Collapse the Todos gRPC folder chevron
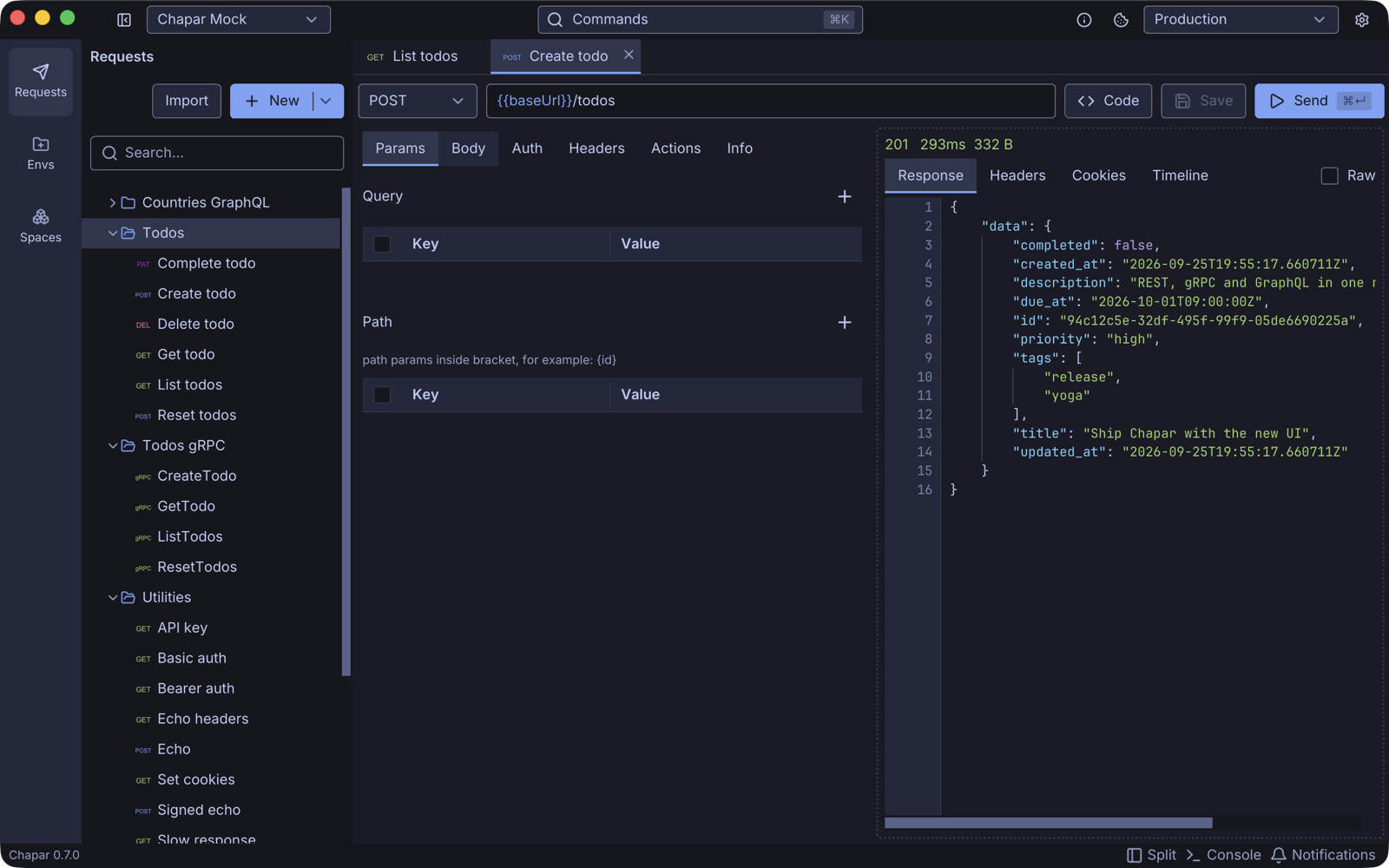 112,445
